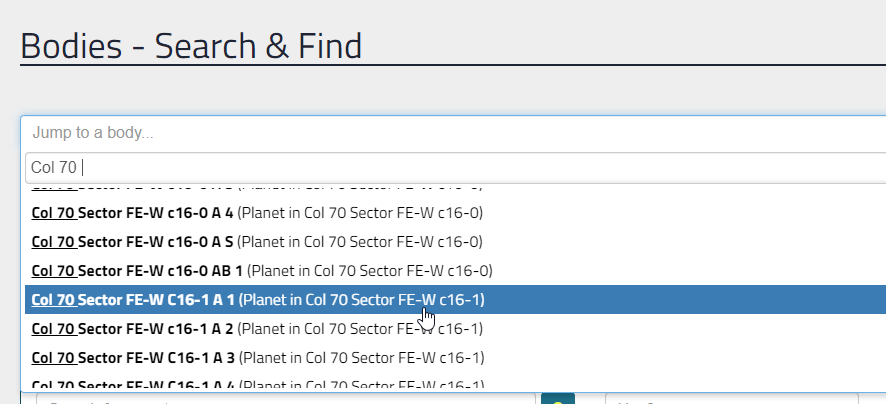
Task: Click the search field containing 'Col 70'
Action: click(x=455, y=168)
